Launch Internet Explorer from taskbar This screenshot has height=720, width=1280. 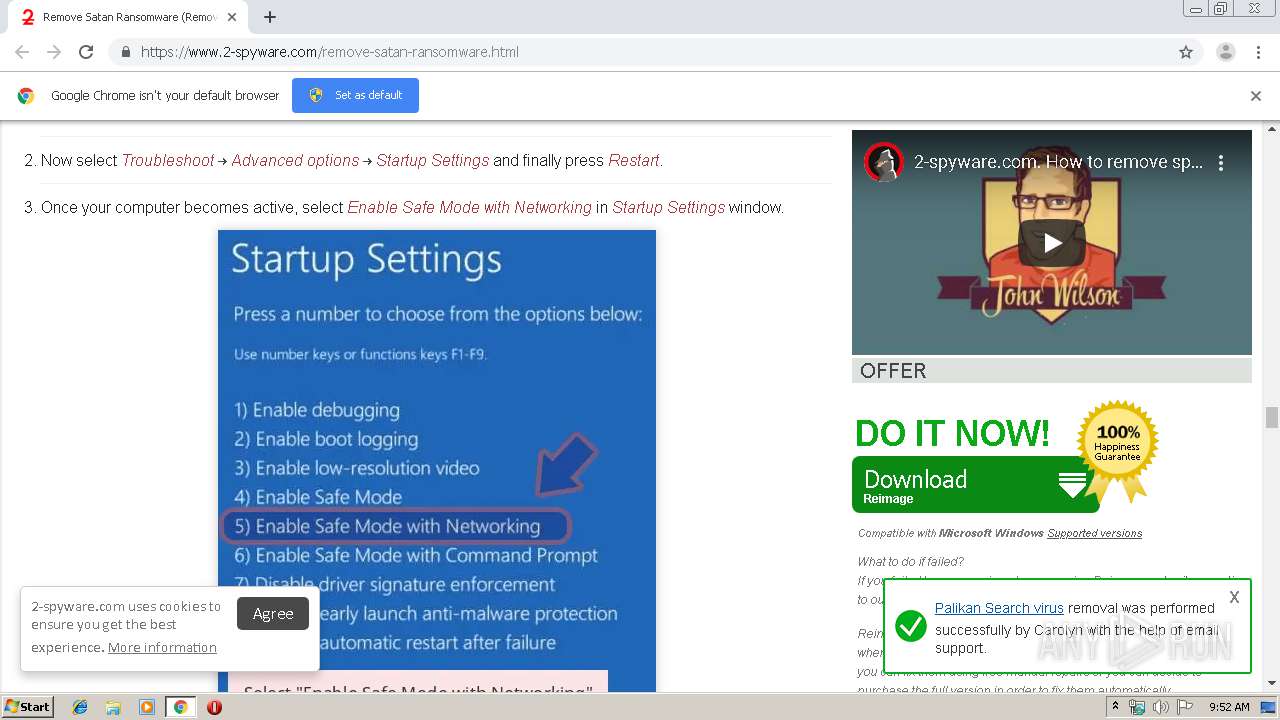tap(80, 707)
